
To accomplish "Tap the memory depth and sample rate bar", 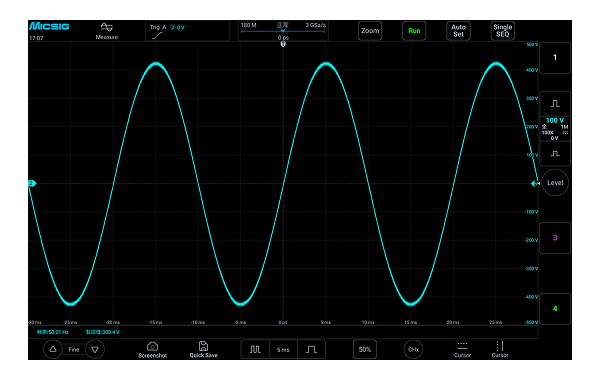I will 283,31.
